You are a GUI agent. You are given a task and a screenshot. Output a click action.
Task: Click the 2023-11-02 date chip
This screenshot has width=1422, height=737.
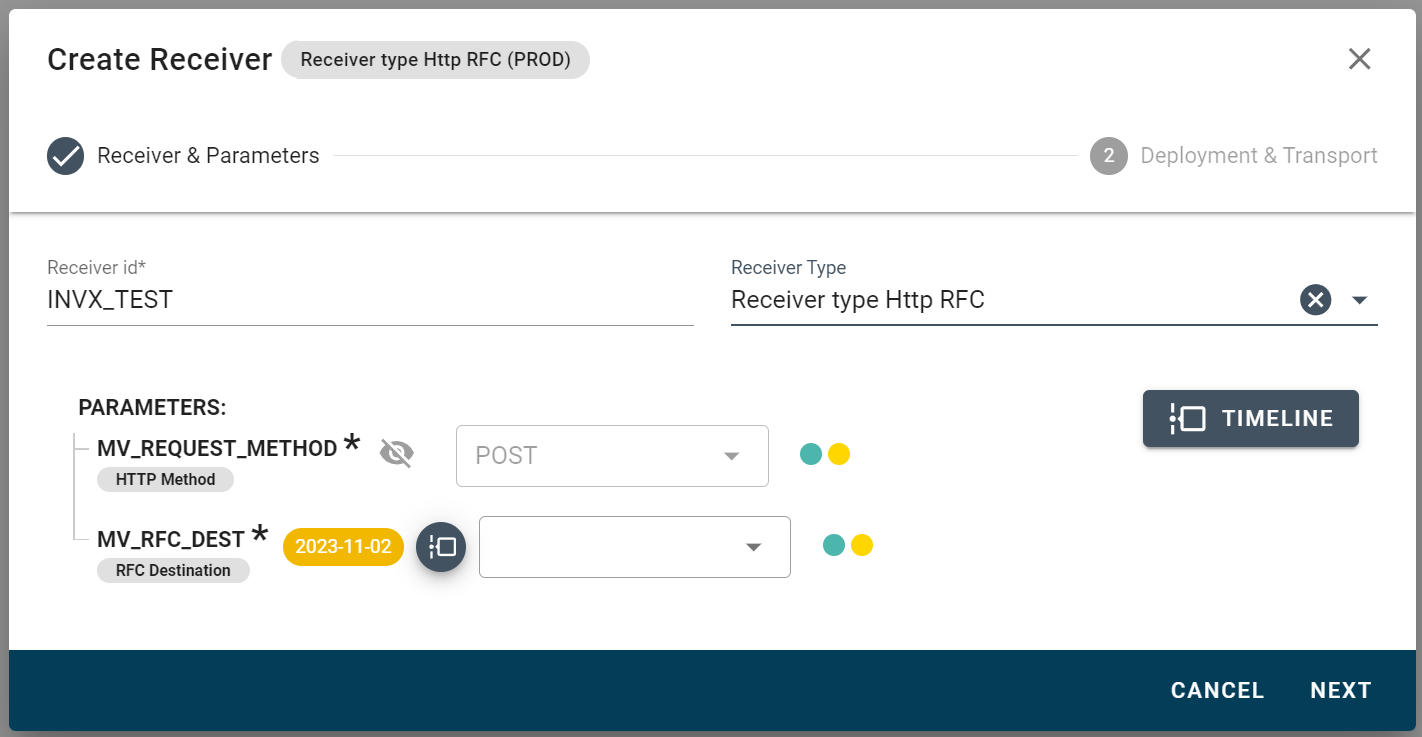click(x=343, y=547)
